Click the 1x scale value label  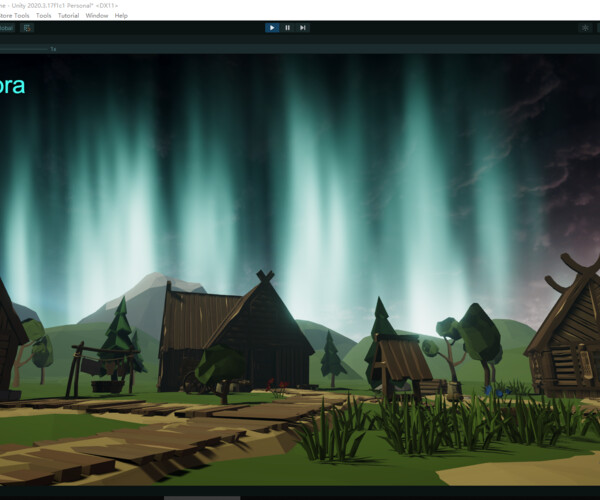[x=53, y=49]
